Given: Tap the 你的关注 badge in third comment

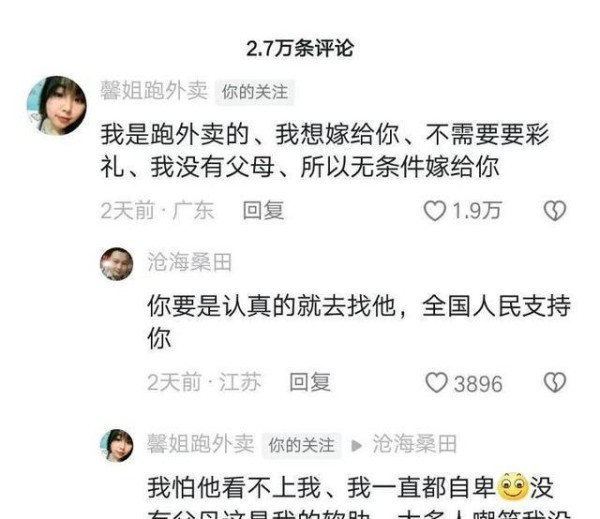Looking at the screenshot, I should coord(302,446).
